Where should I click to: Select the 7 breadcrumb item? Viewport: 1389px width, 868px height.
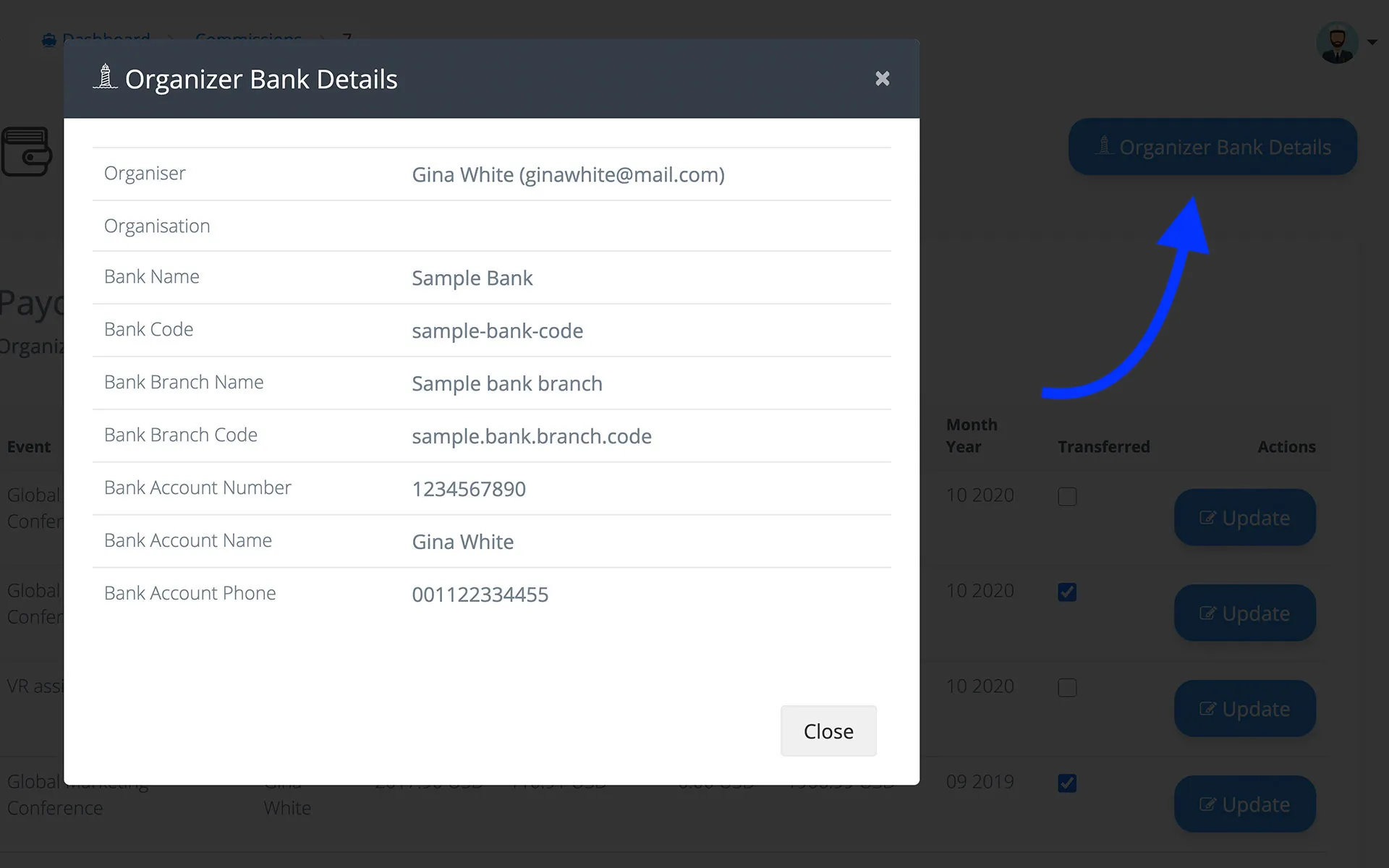[347, 39]
